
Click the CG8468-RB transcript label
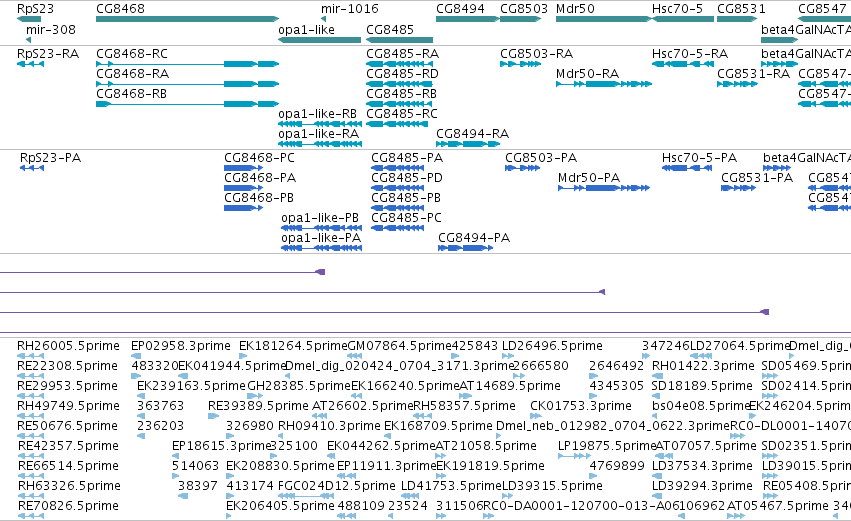[131, 94]
